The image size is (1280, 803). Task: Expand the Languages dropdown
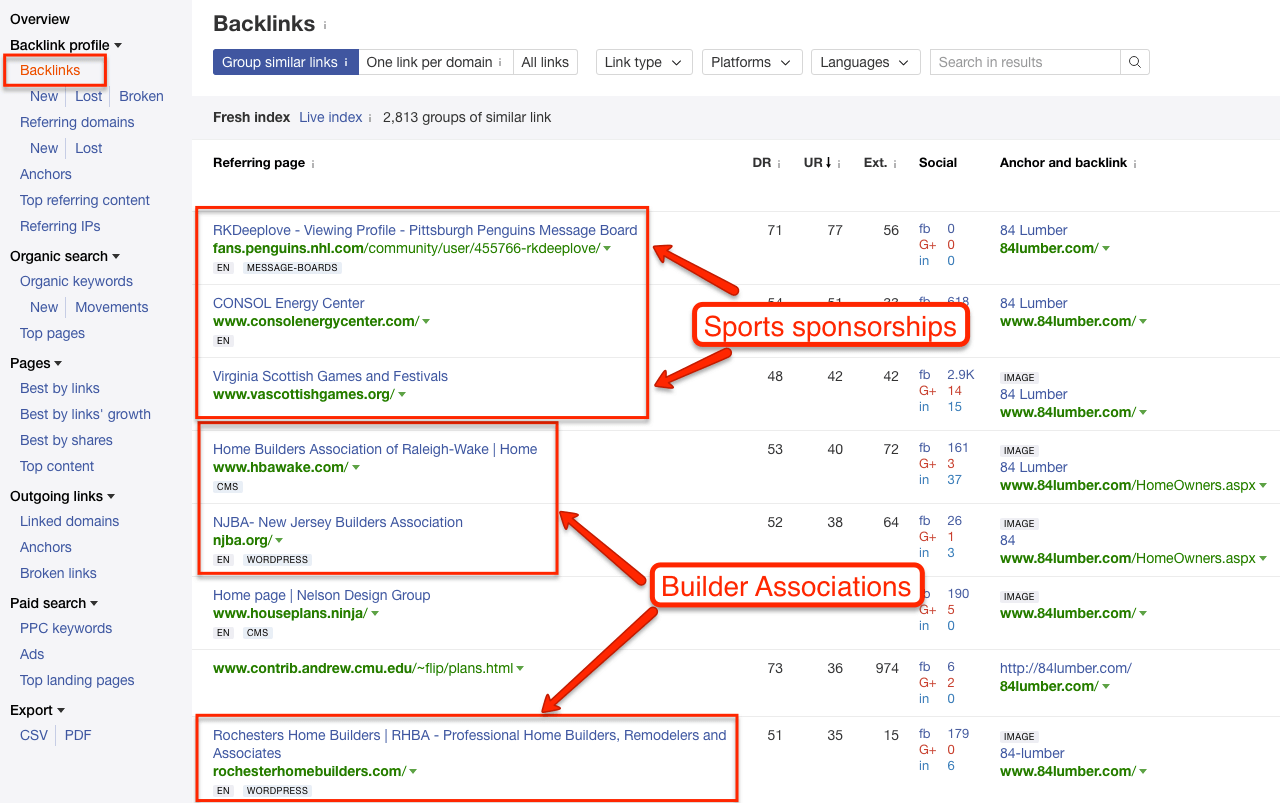tap(865, 62)
